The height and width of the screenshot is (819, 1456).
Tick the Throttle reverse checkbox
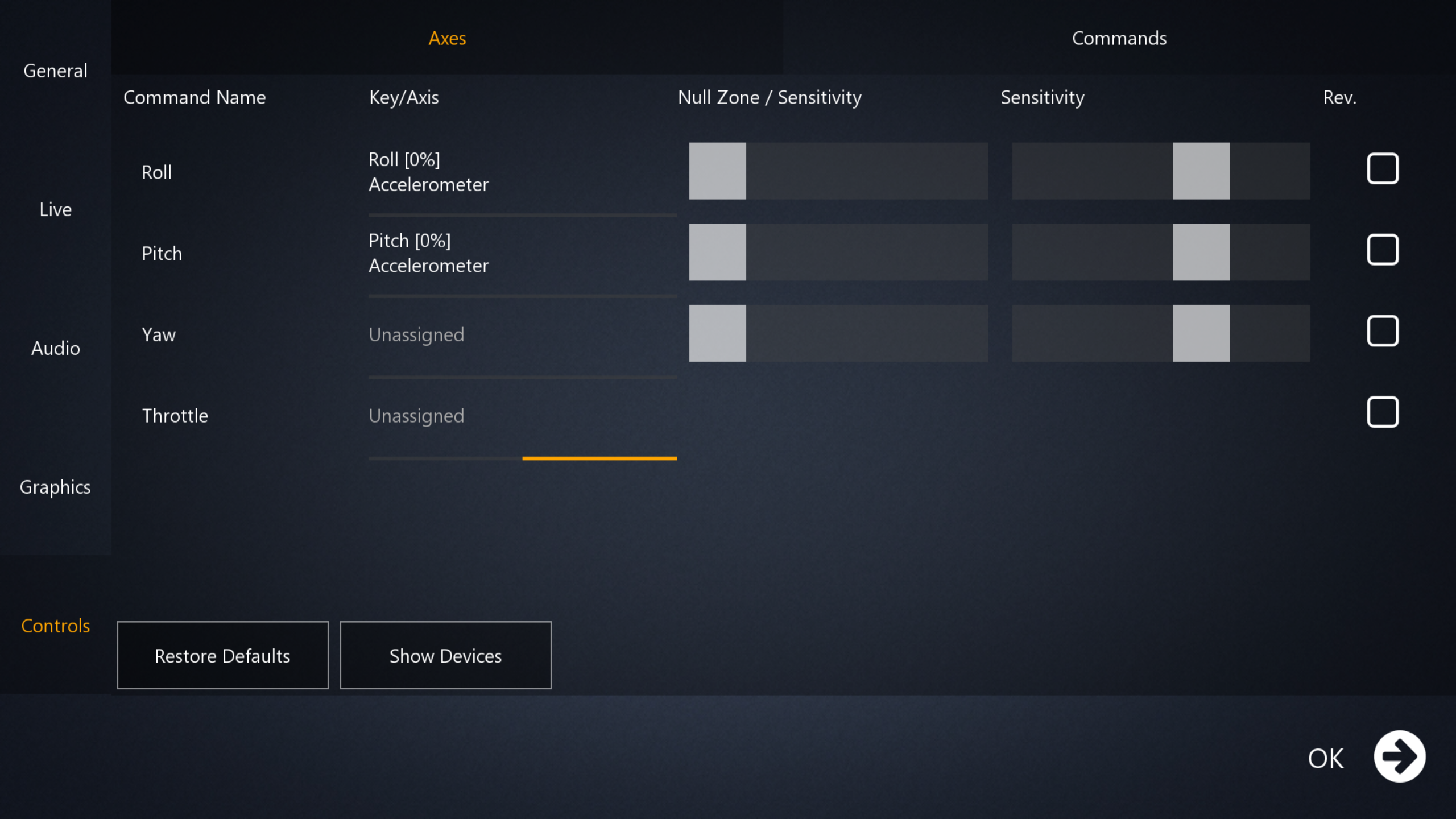[1383, 412]
